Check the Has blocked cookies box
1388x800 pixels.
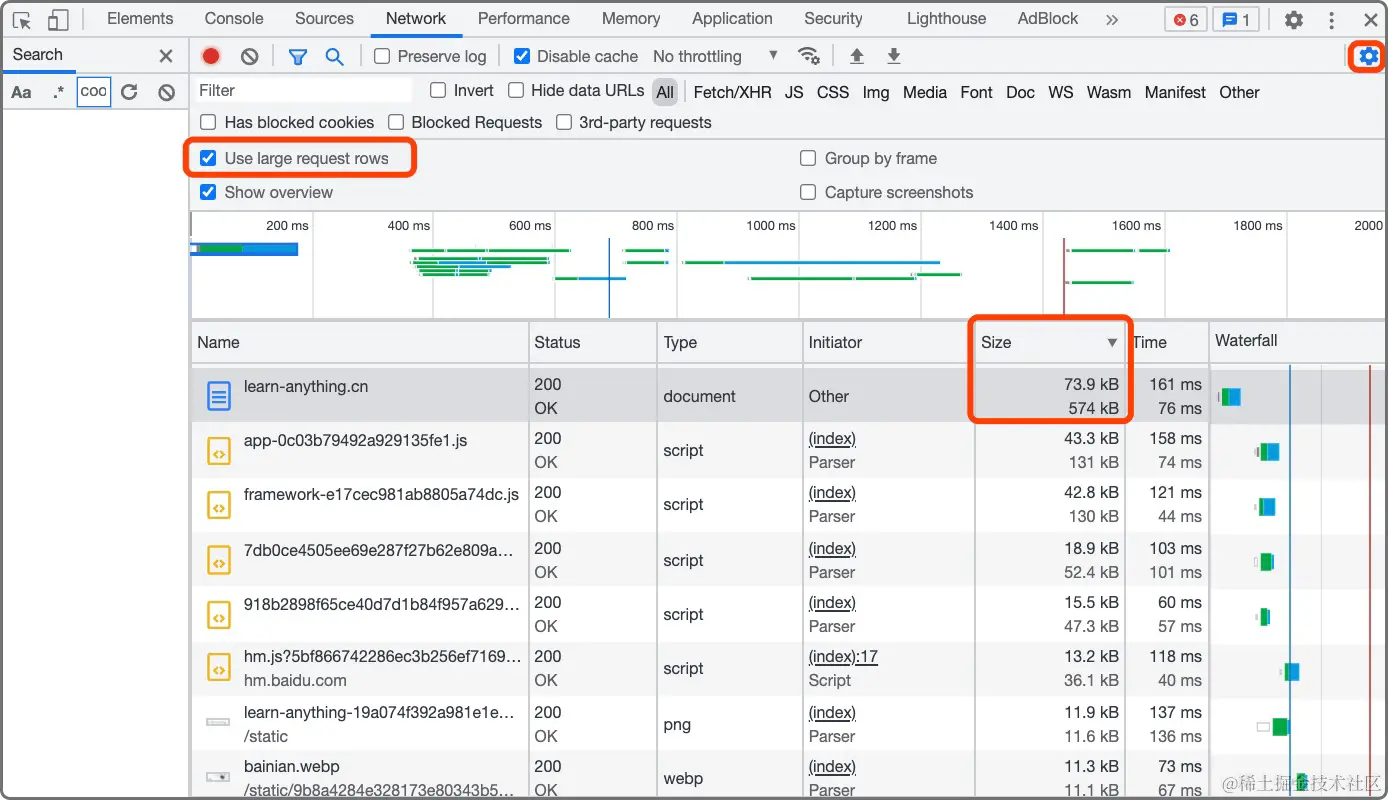(208, 123)
